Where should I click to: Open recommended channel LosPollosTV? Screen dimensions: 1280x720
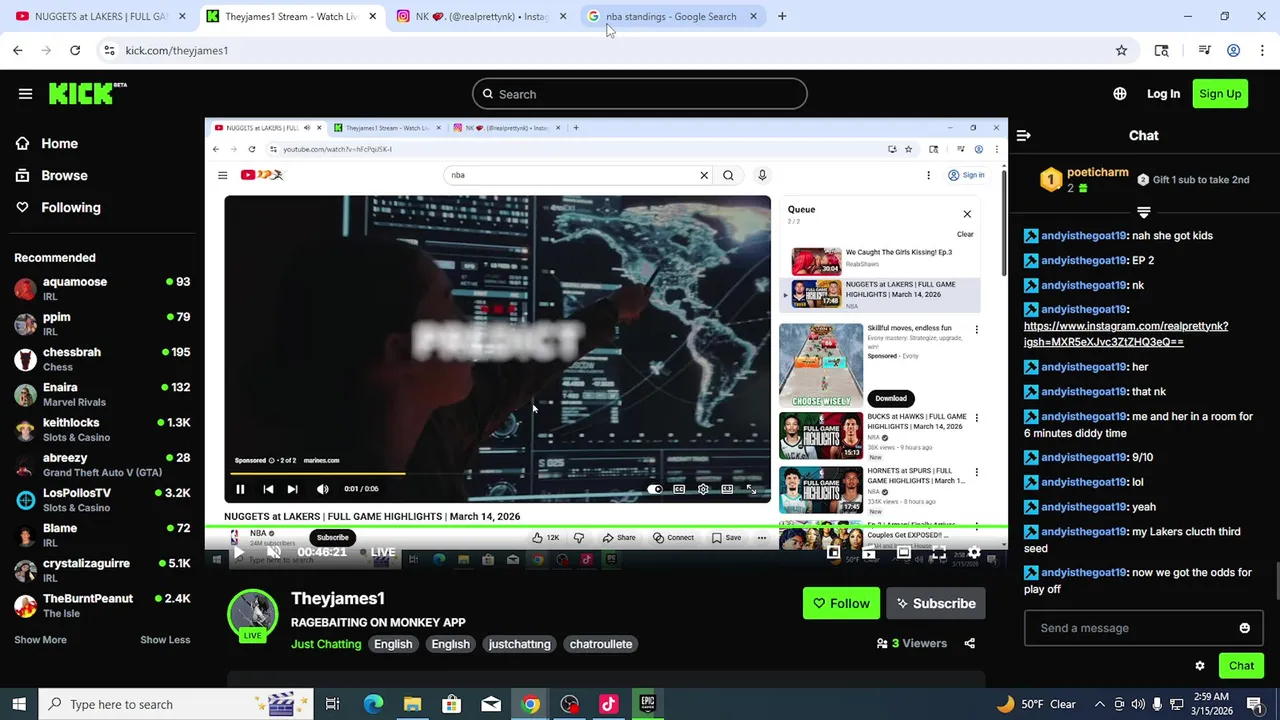point(102,500)
